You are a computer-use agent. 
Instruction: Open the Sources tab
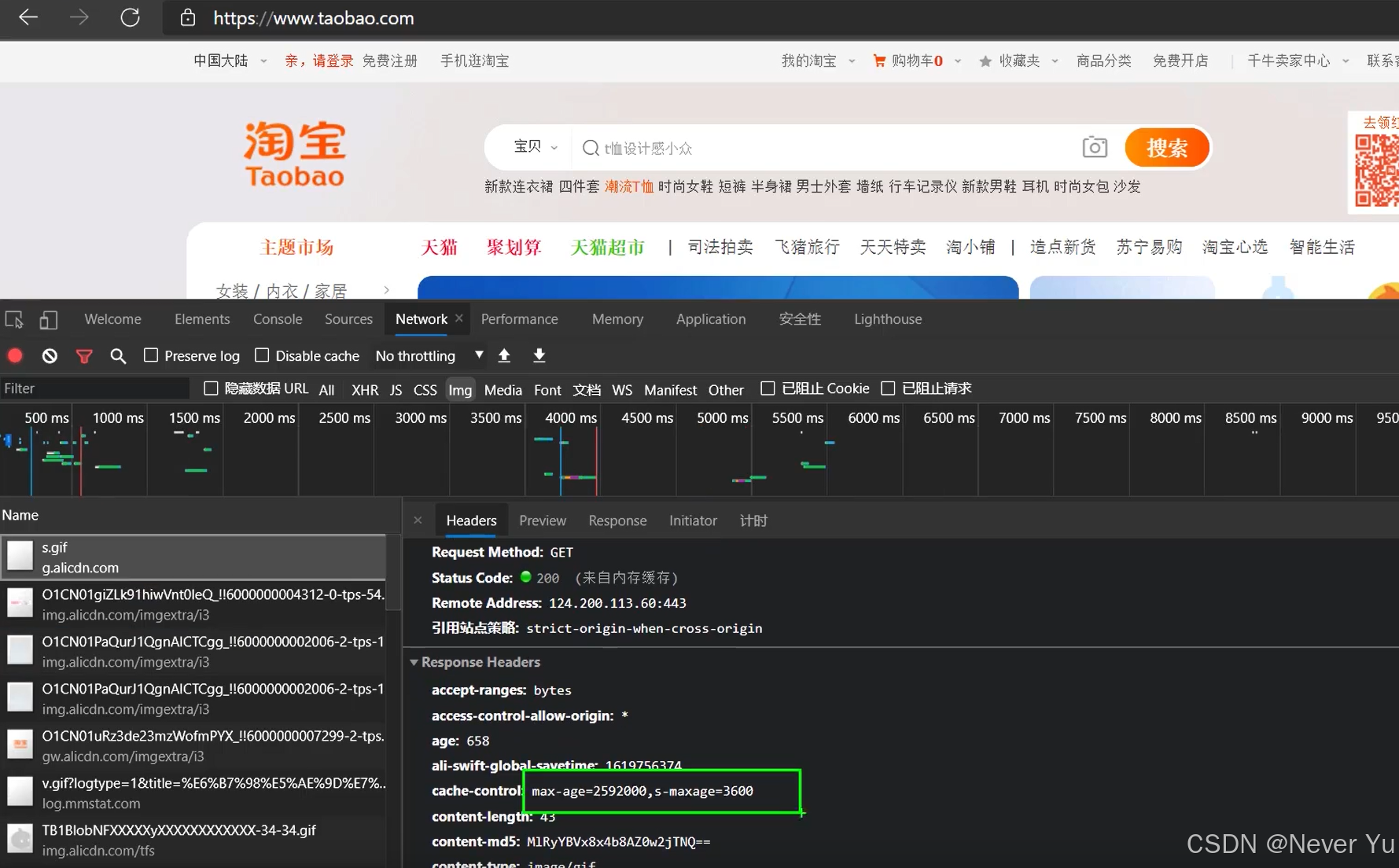[348, 319]
